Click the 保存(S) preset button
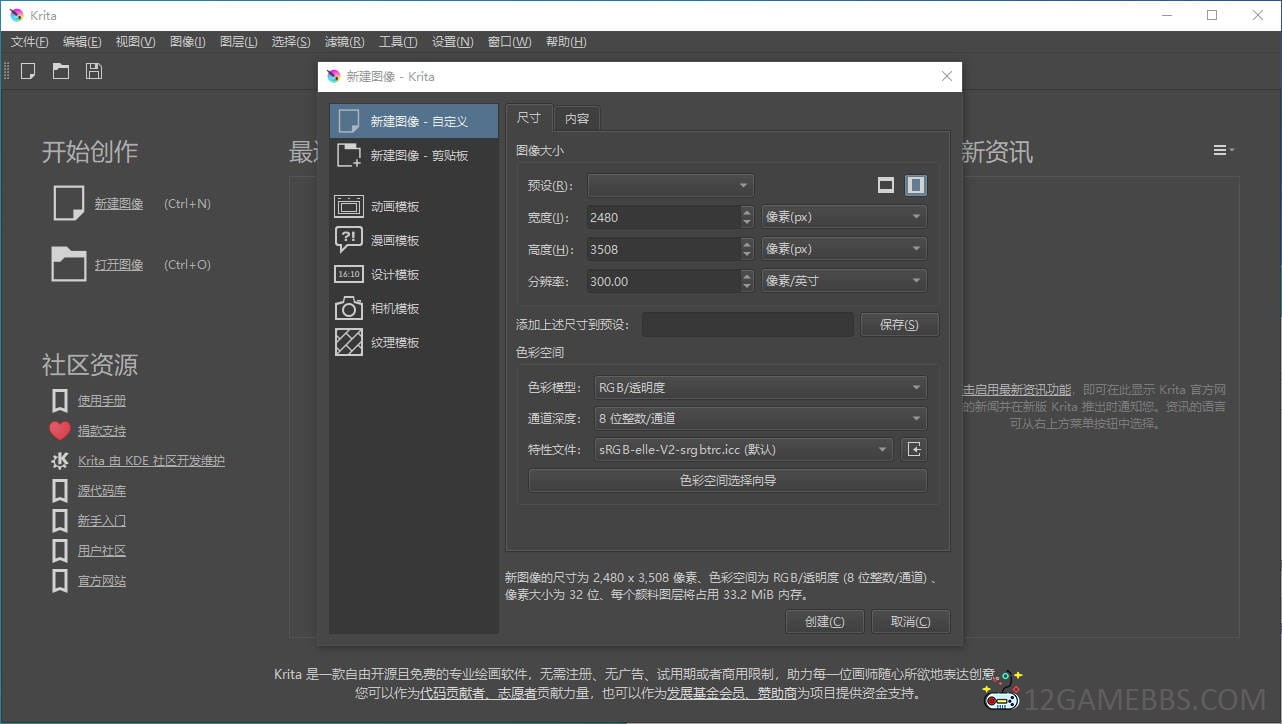1282x724 pixels. [x=900, y=324]
